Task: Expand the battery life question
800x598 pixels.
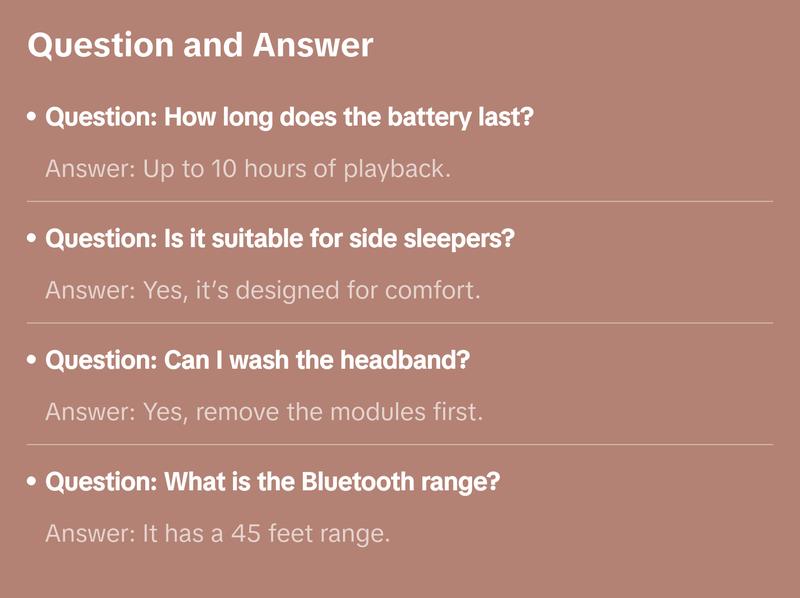Action: point(290,118)
